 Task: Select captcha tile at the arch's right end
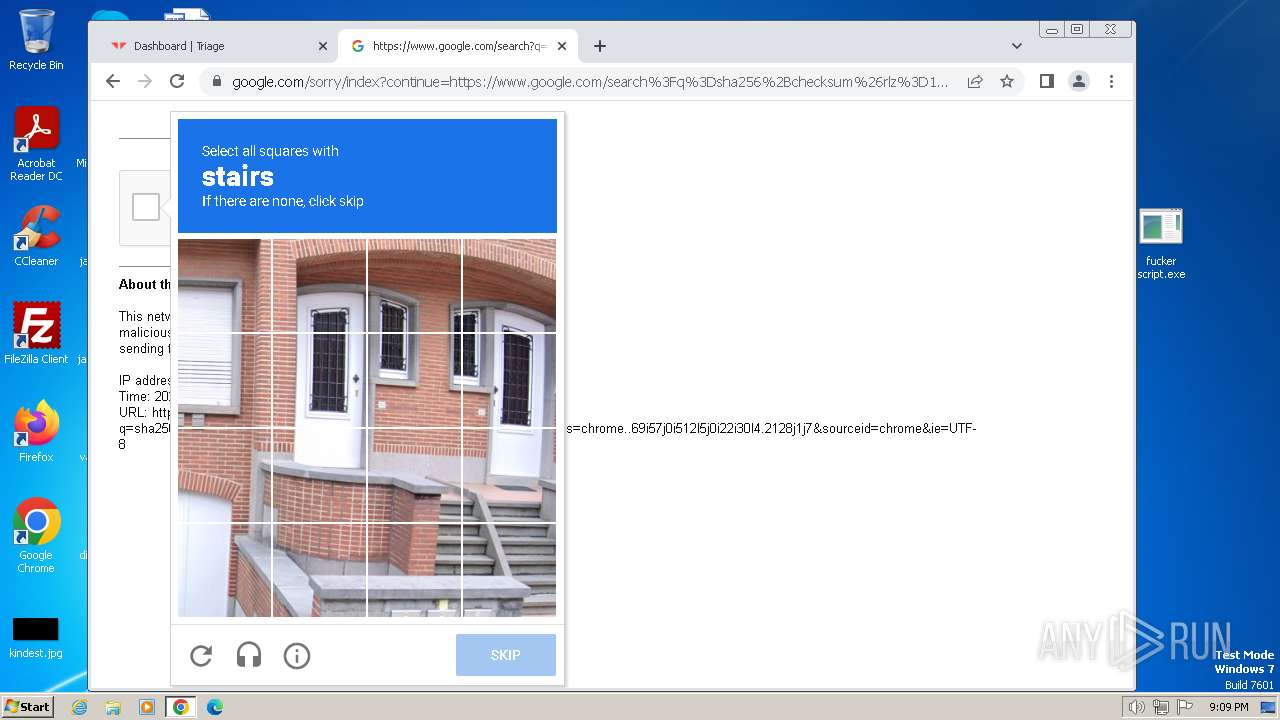[x=509, y=285]
